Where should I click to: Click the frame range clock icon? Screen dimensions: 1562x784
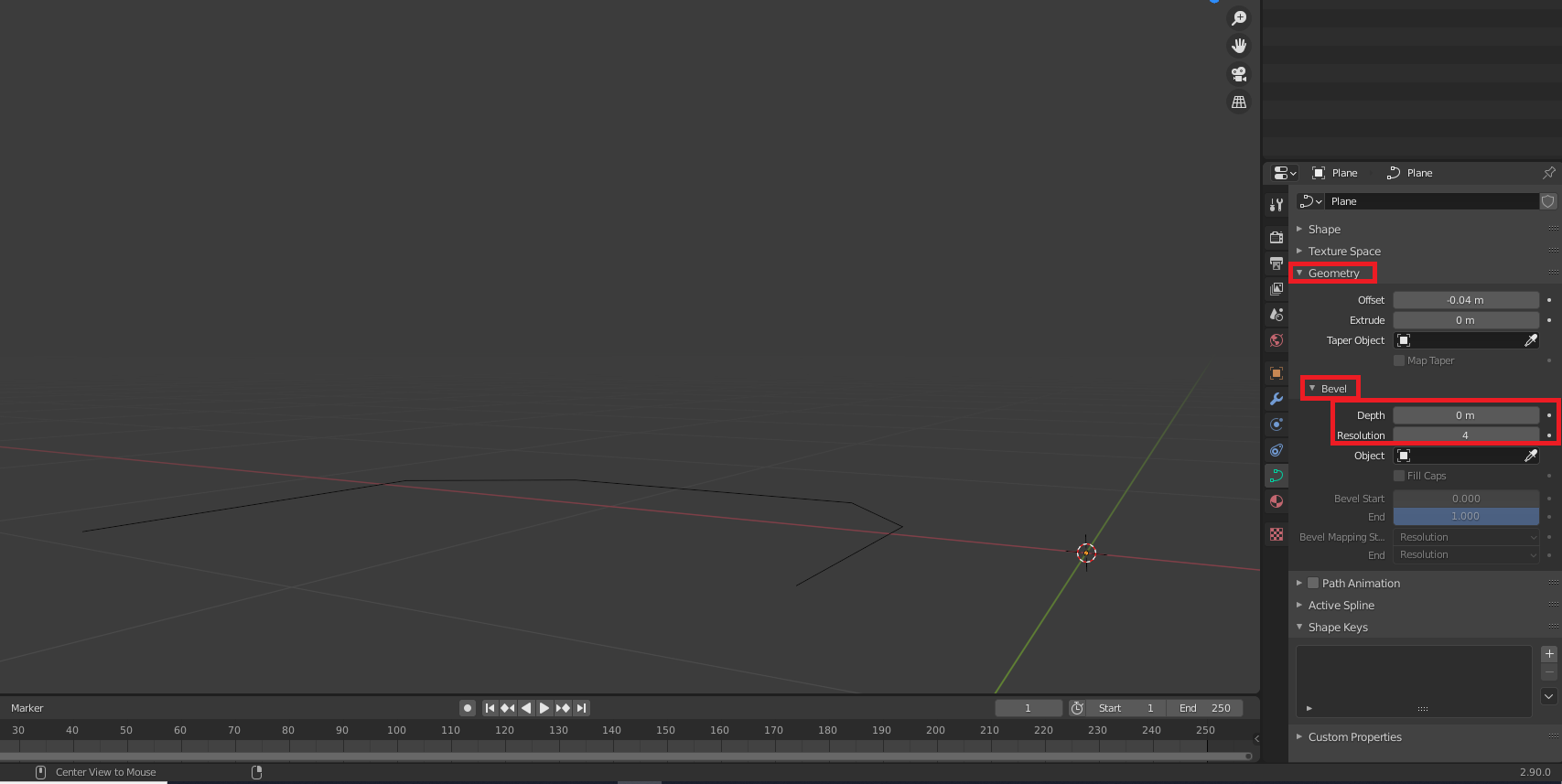point(1077,708)
